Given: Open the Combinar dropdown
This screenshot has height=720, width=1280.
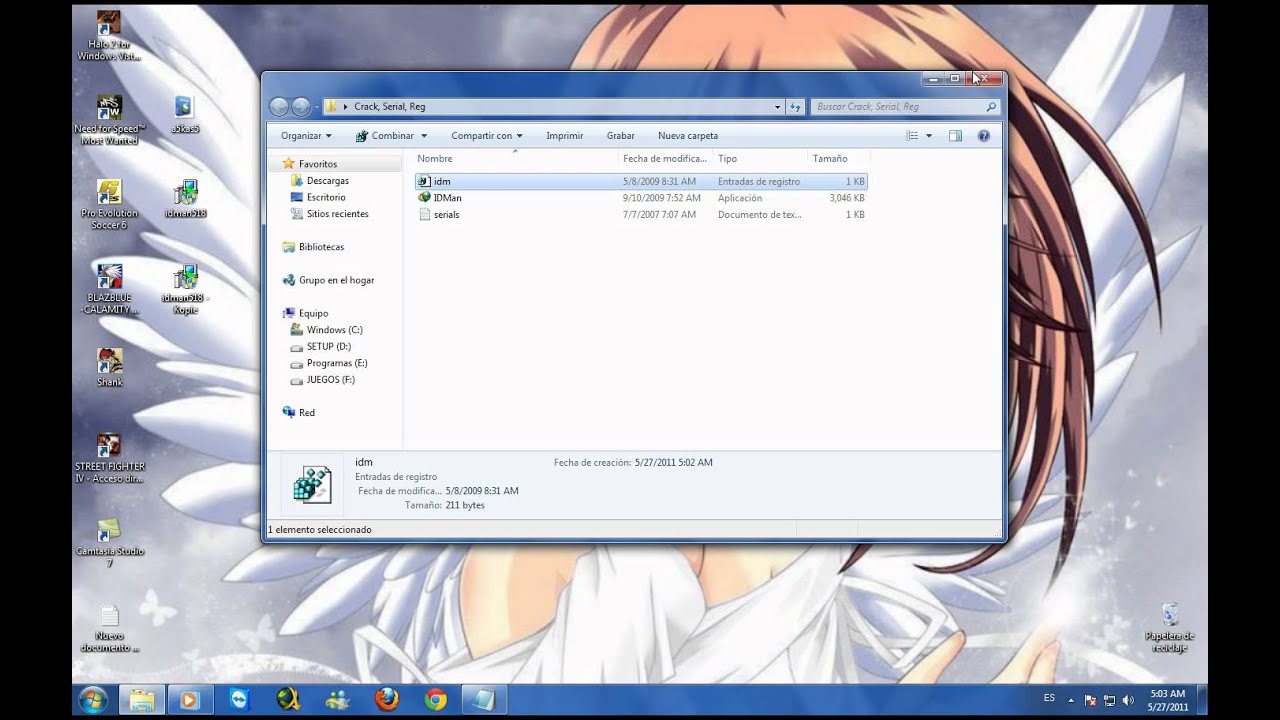Looking at the screenshot, I should tap(391, 136).
